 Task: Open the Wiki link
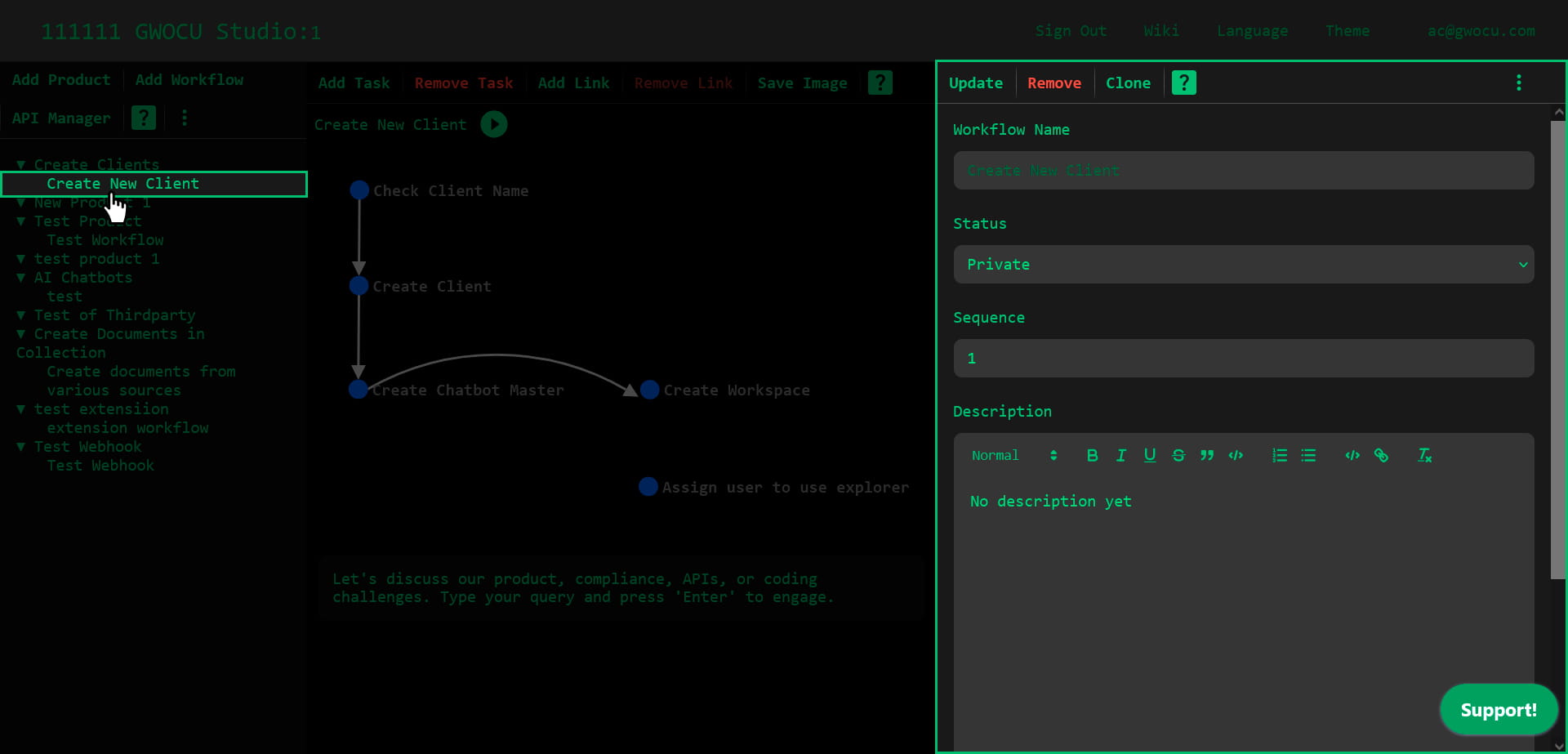point(1161,31)
